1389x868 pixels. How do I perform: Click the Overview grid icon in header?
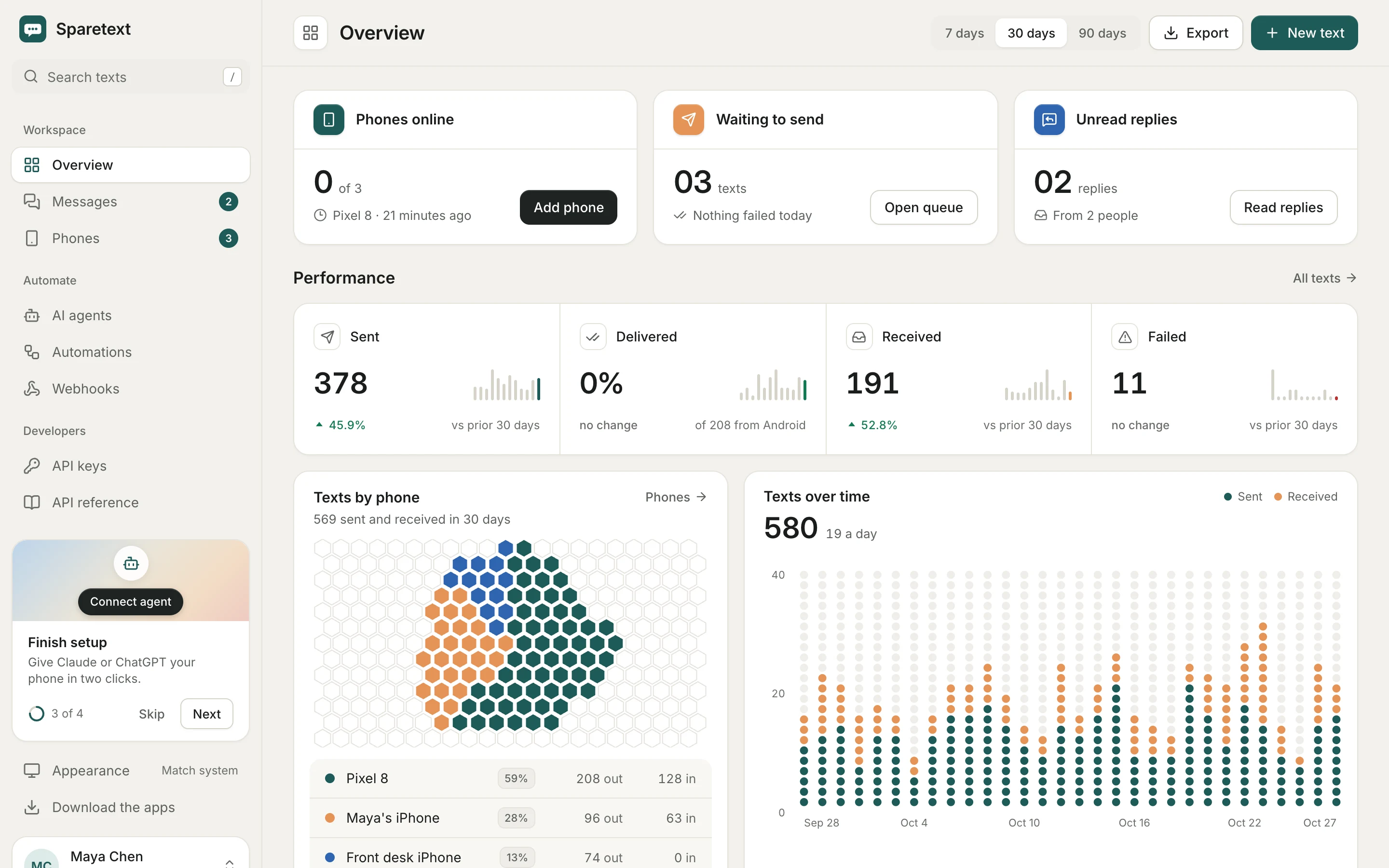pos(311,33)
